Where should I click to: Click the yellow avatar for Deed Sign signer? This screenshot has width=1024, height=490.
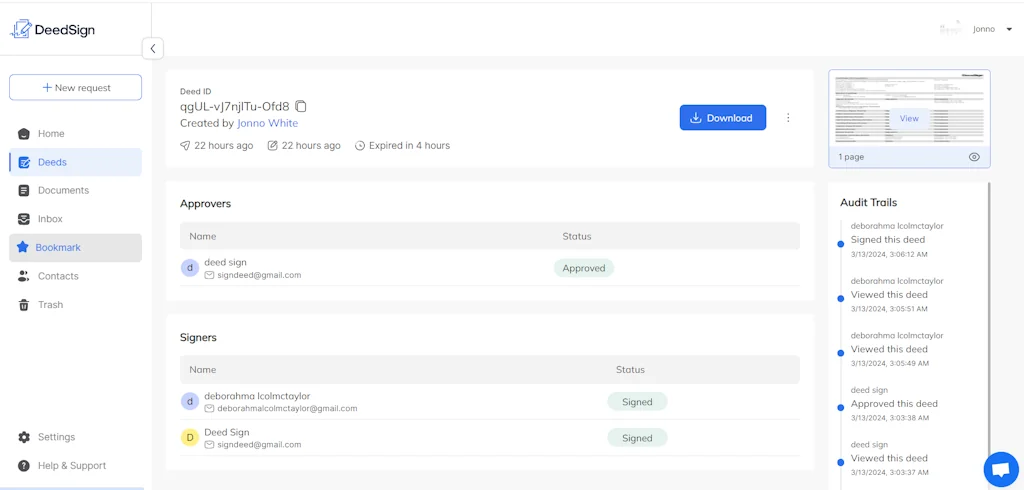189,438
